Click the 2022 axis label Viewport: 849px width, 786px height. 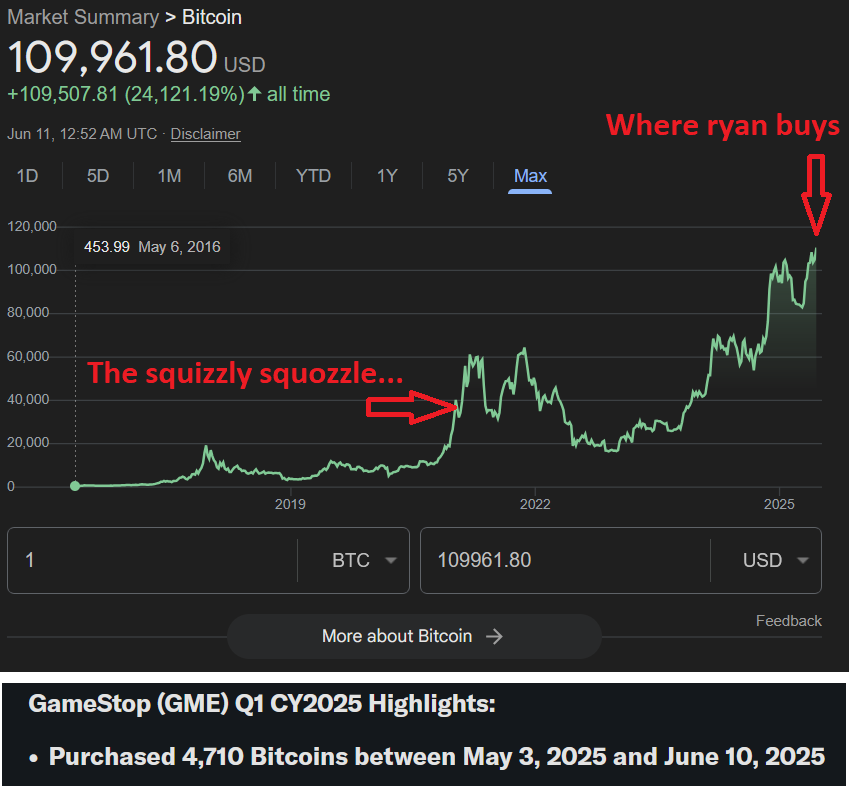535,504
